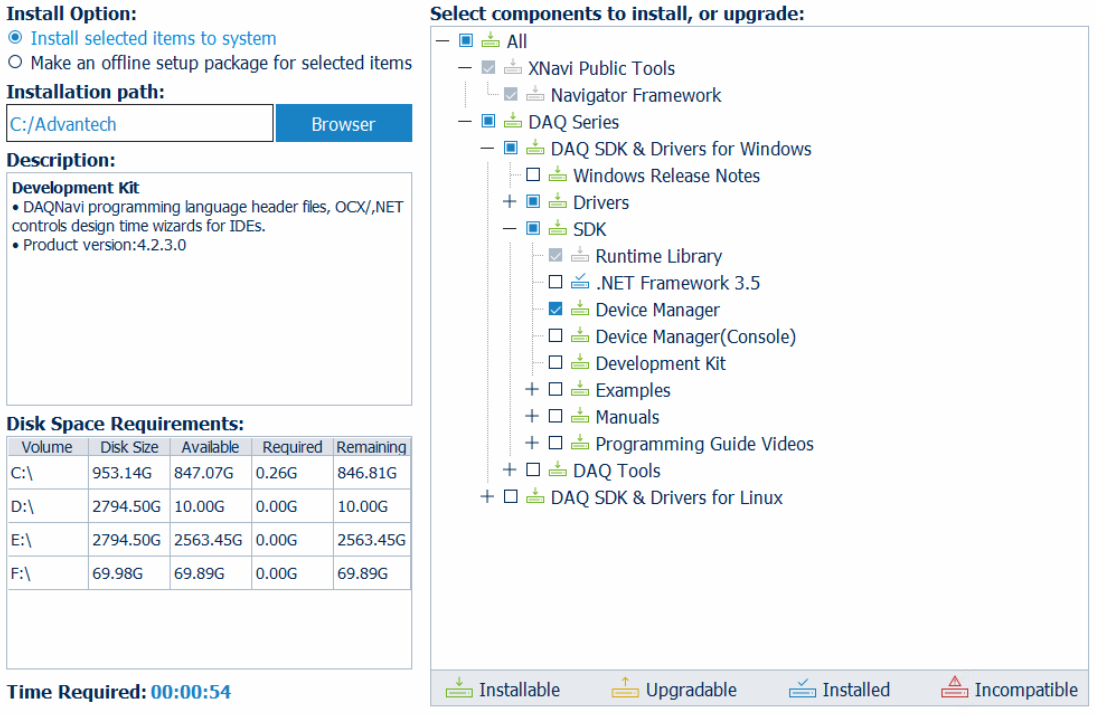Click the green icon beside Development Kit
1095x716 pixels.
580,364
